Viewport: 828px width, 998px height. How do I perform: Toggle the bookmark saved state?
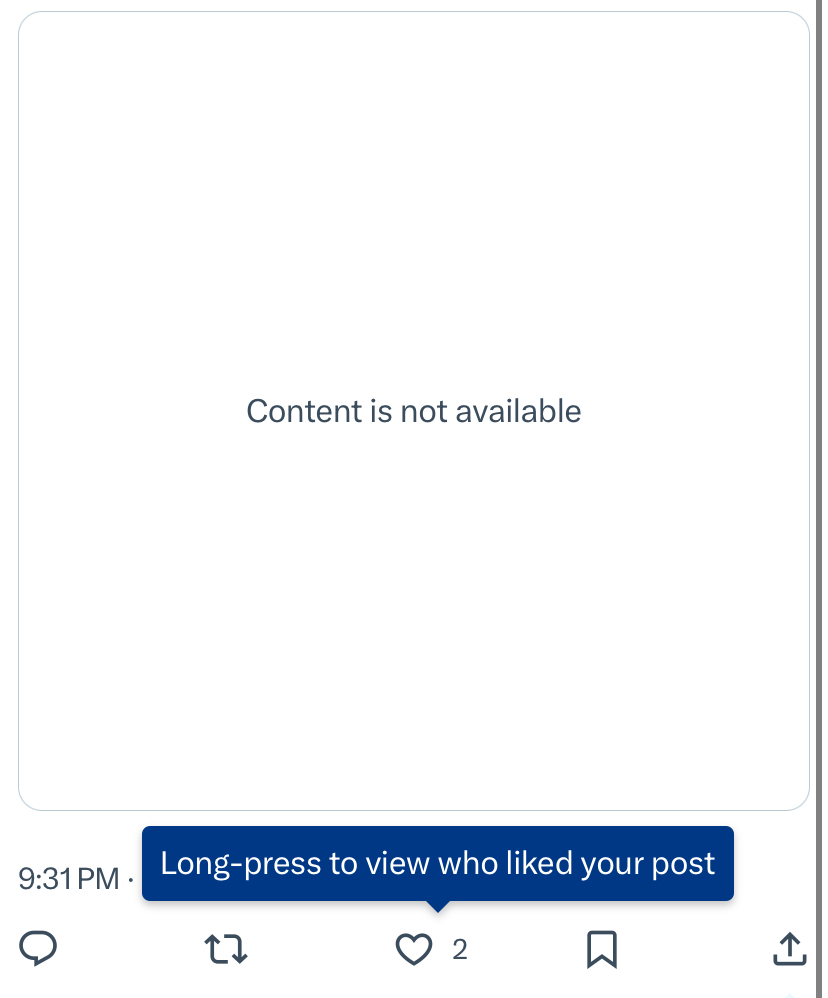click(x=601, y=949)
